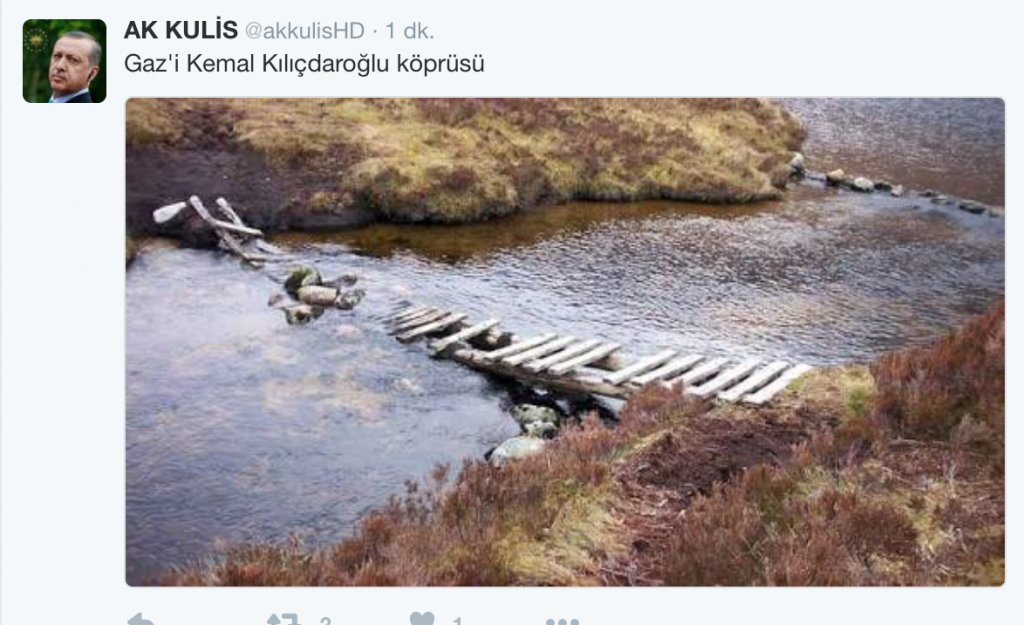Reply to the AK KULİS tweet
Image resolution: width=1024 pixels, height=625 pixels.
(141, 619)
